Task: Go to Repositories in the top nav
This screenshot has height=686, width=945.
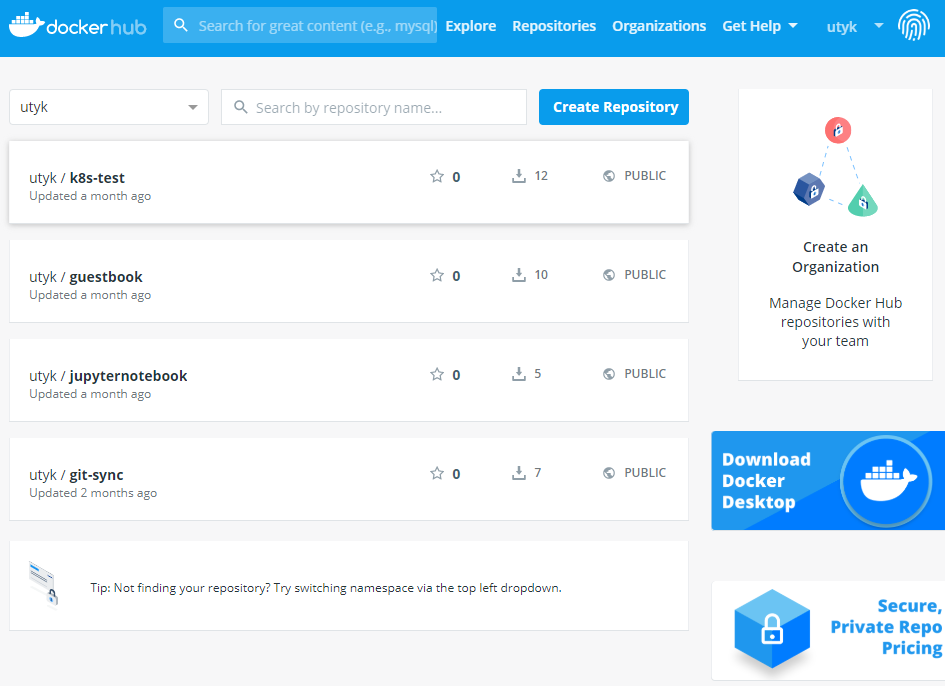Action: tap(554, 26)
